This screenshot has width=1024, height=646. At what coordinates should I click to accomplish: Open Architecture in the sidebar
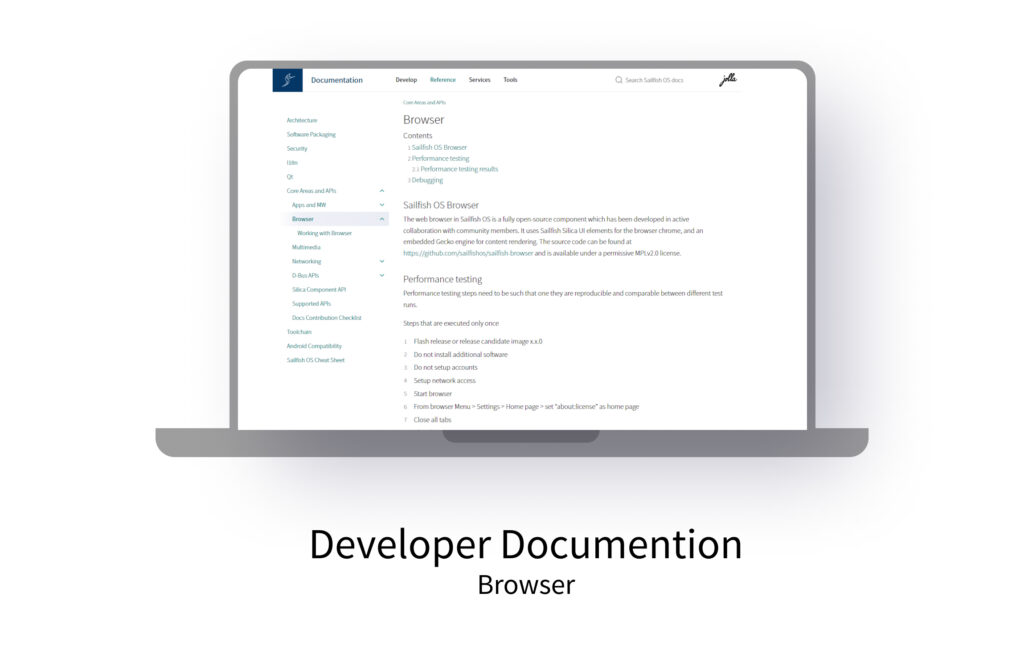click(302, 120)
